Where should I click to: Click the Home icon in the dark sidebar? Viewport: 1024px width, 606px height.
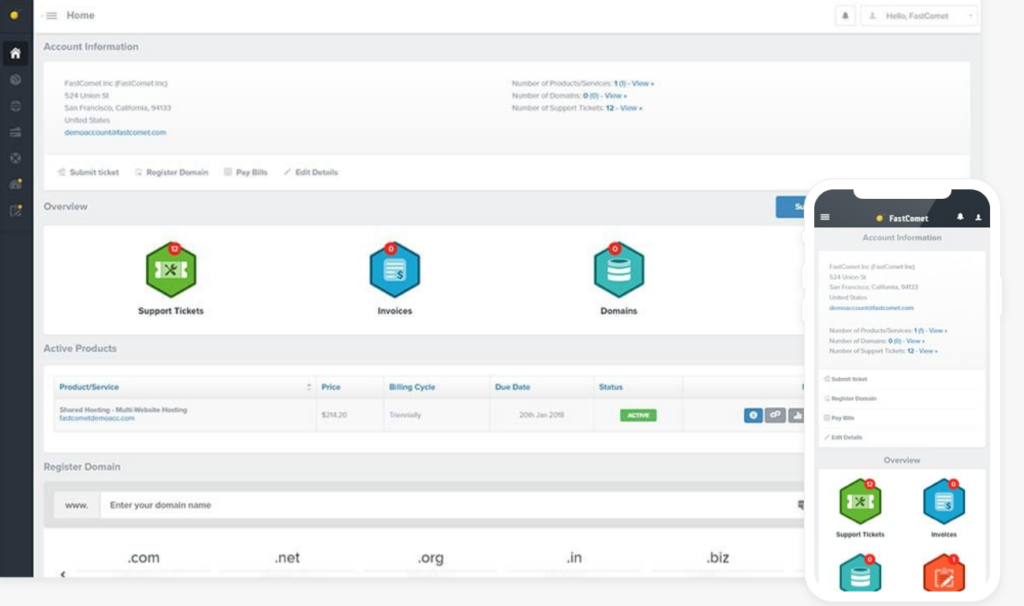pyautogui.click(x=15, y=54)
